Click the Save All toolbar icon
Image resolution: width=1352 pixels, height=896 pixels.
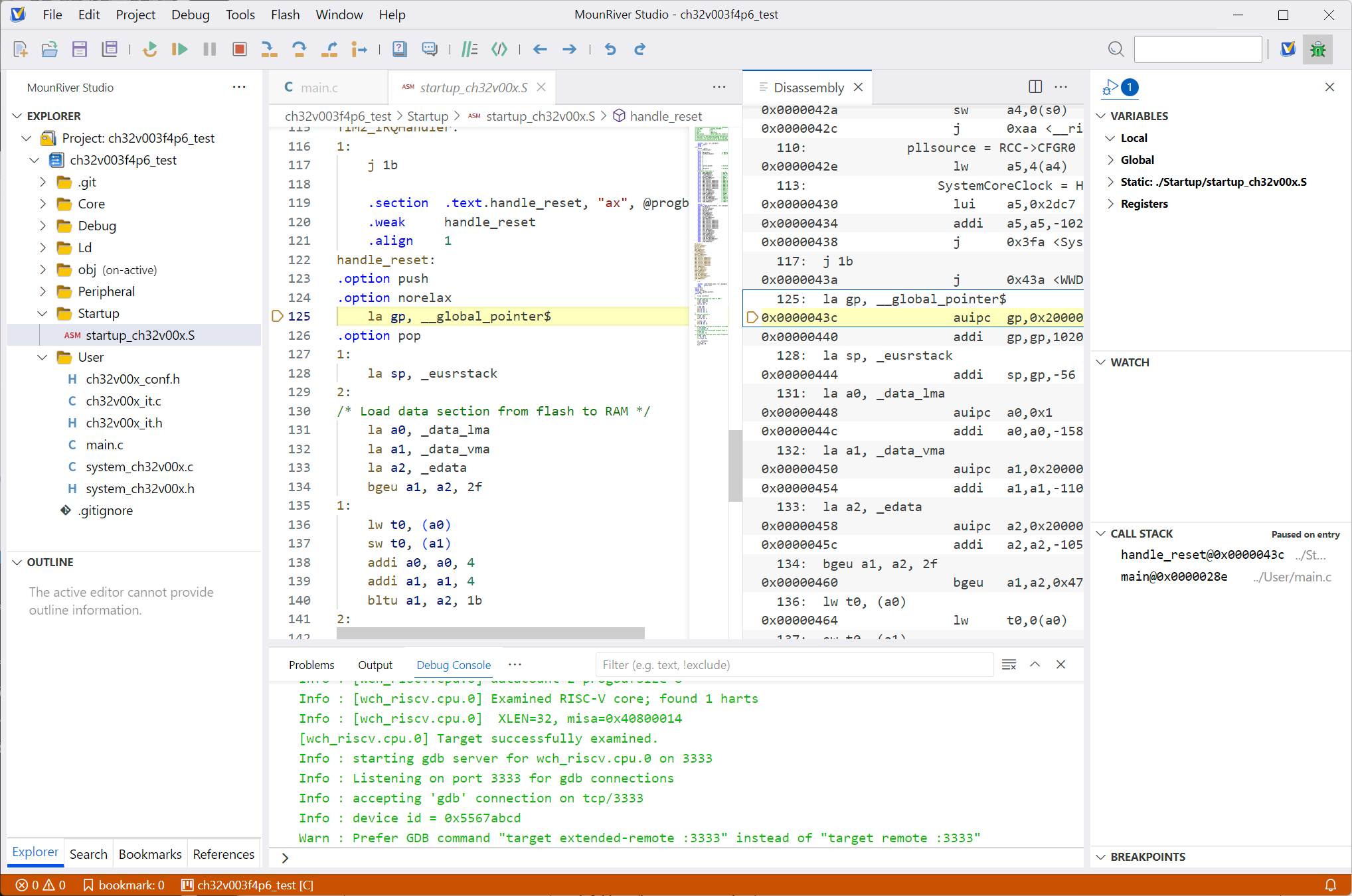click(x=110, y=49)
